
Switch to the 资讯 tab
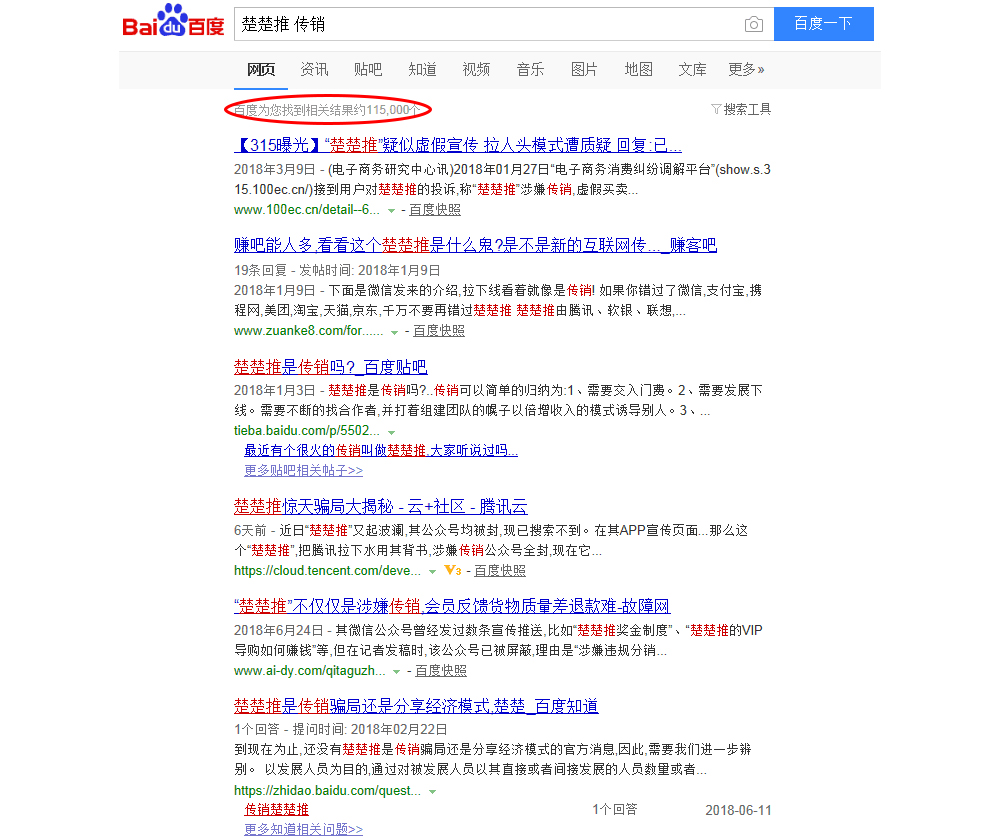click(x=314, y=69)
